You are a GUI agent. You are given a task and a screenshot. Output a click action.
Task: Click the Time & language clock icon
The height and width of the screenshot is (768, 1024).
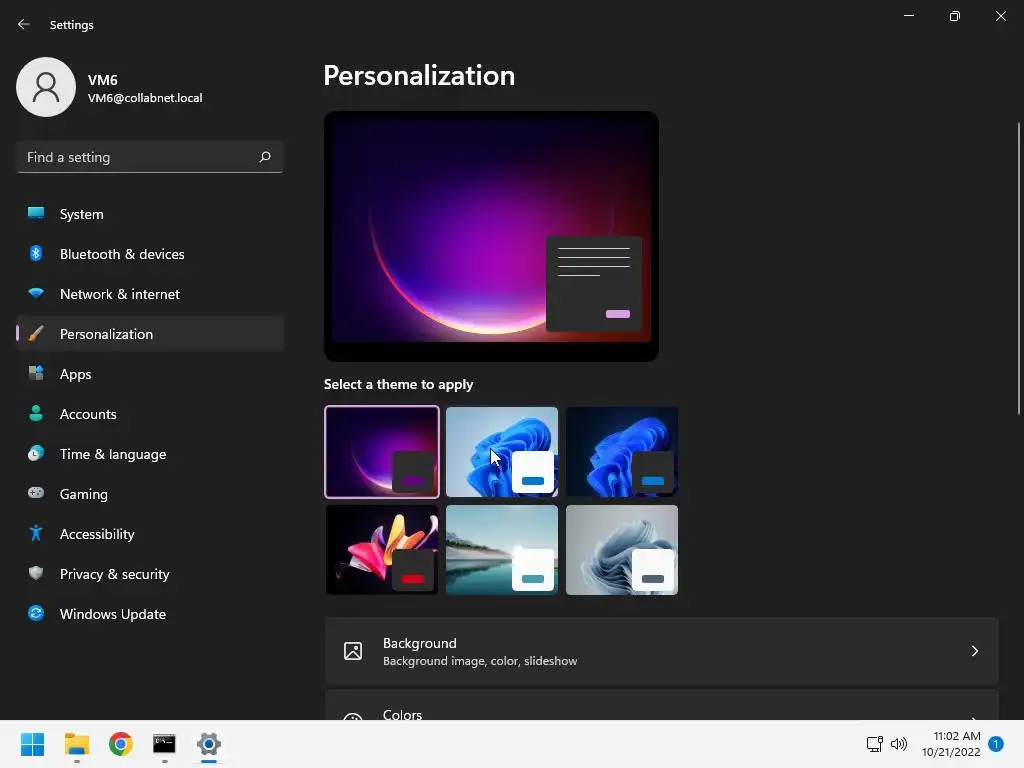[36, 453]
